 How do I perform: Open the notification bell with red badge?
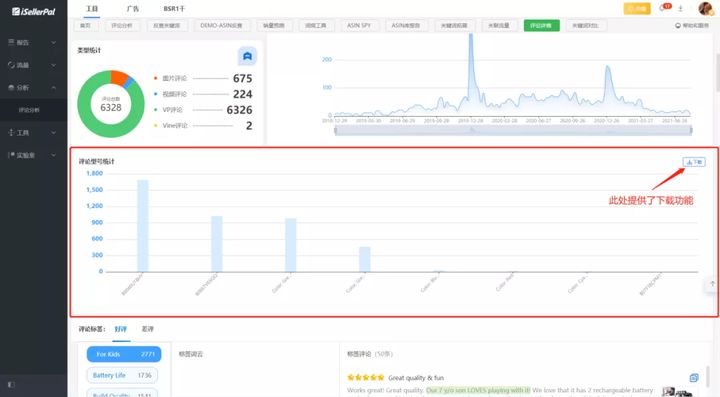(x=664, y=8)
